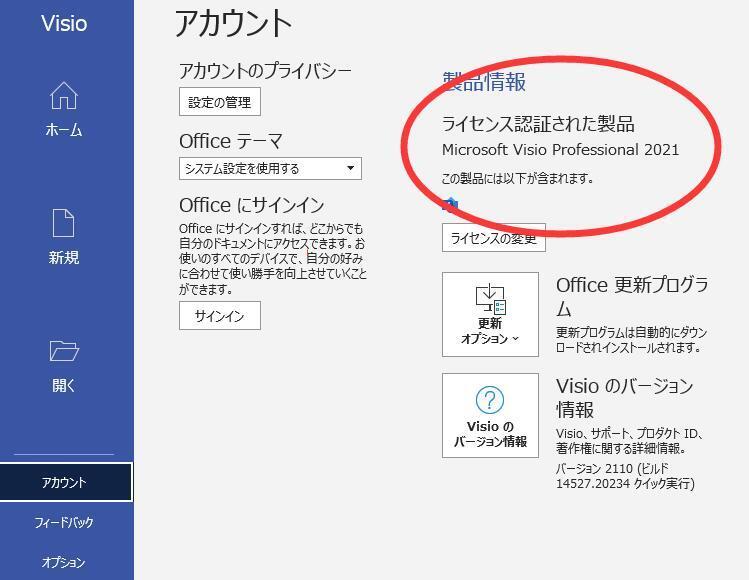Click the サインイン button
This screenshot has width=749, height=580.
220,315
